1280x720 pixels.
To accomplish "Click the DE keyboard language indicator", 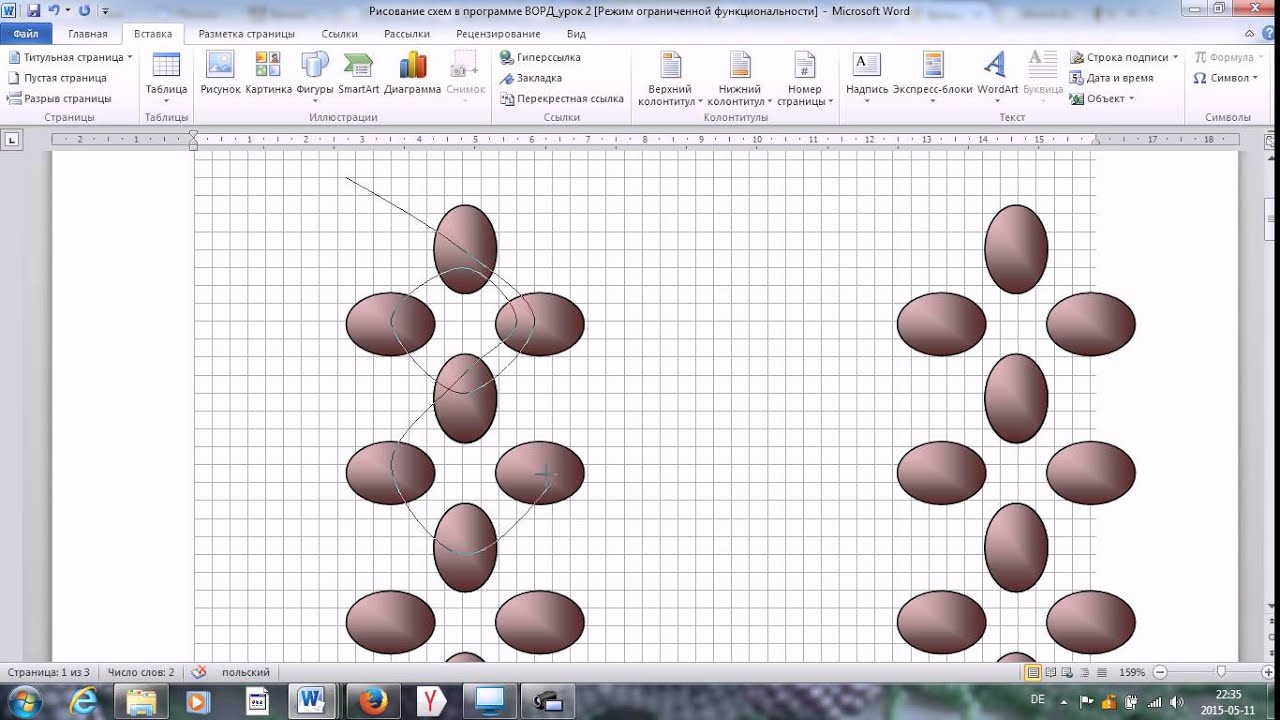I will tap(1038, 700).
